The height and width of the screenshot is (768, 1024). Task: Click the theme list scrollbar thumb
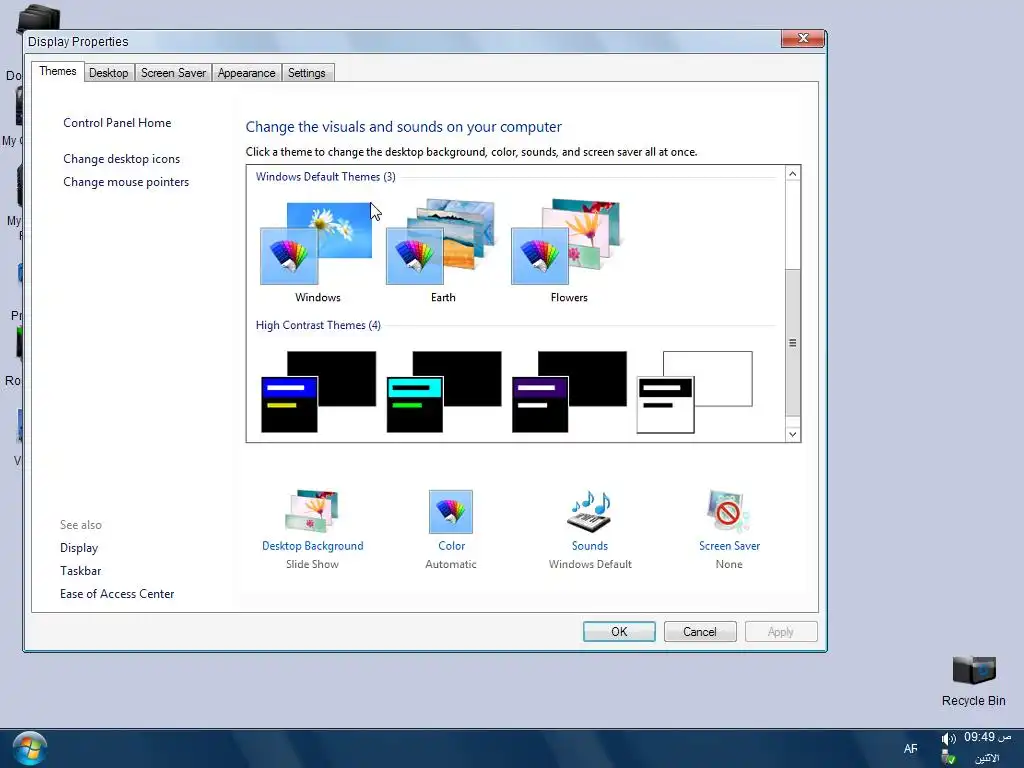point(792,342)
